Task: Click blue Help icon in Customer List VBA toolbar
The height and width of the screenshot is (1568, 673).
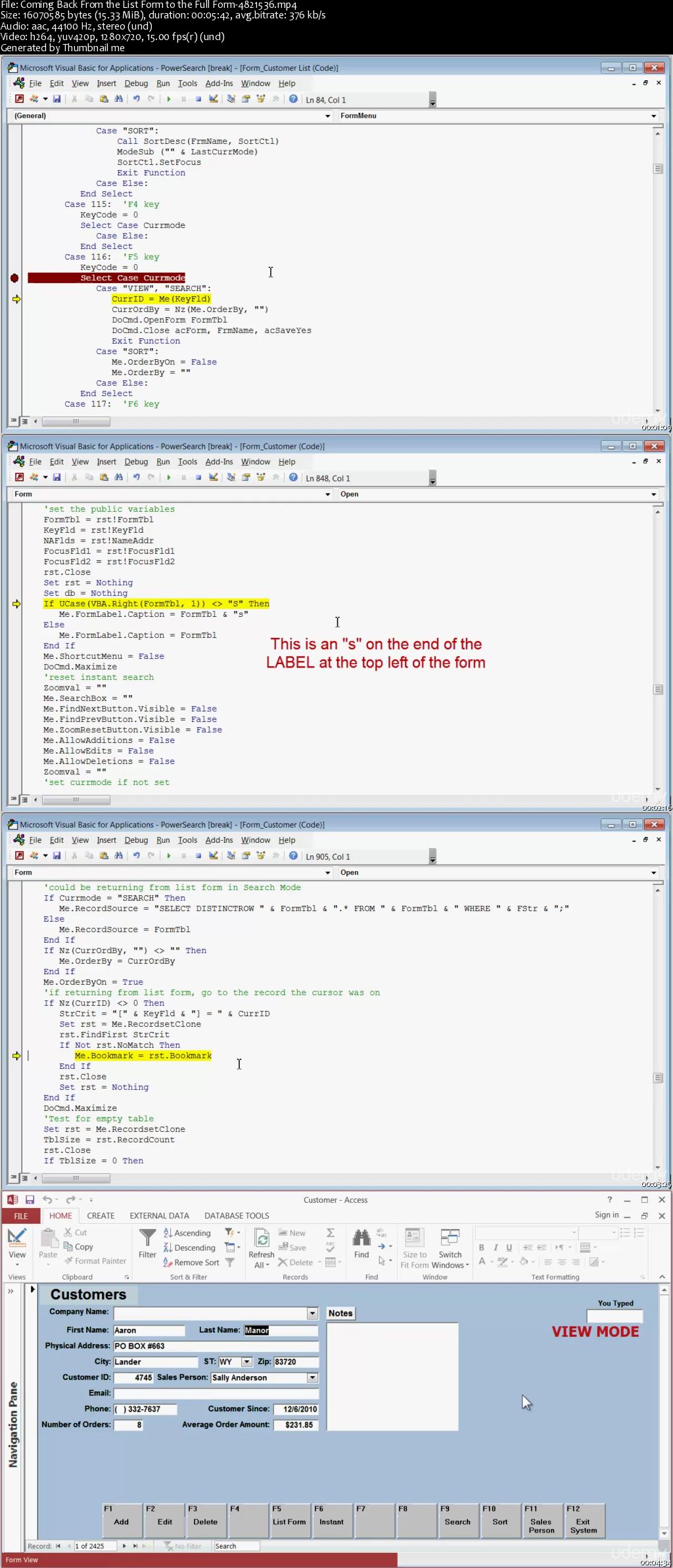Action: coord(293,99)
